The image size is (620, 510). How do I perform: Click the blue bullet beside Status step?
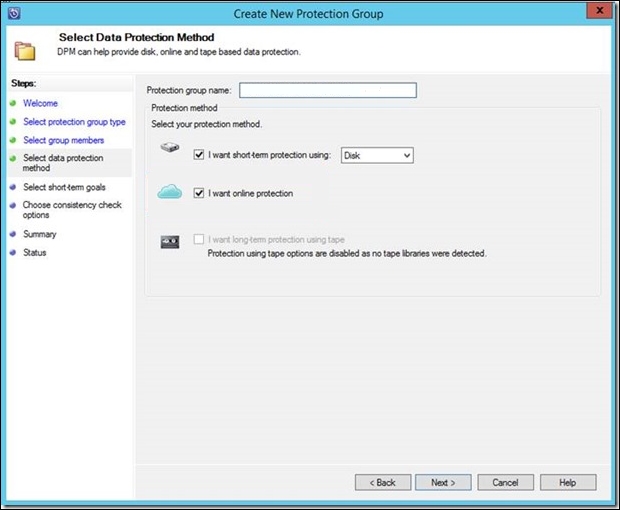pos(12,253)
